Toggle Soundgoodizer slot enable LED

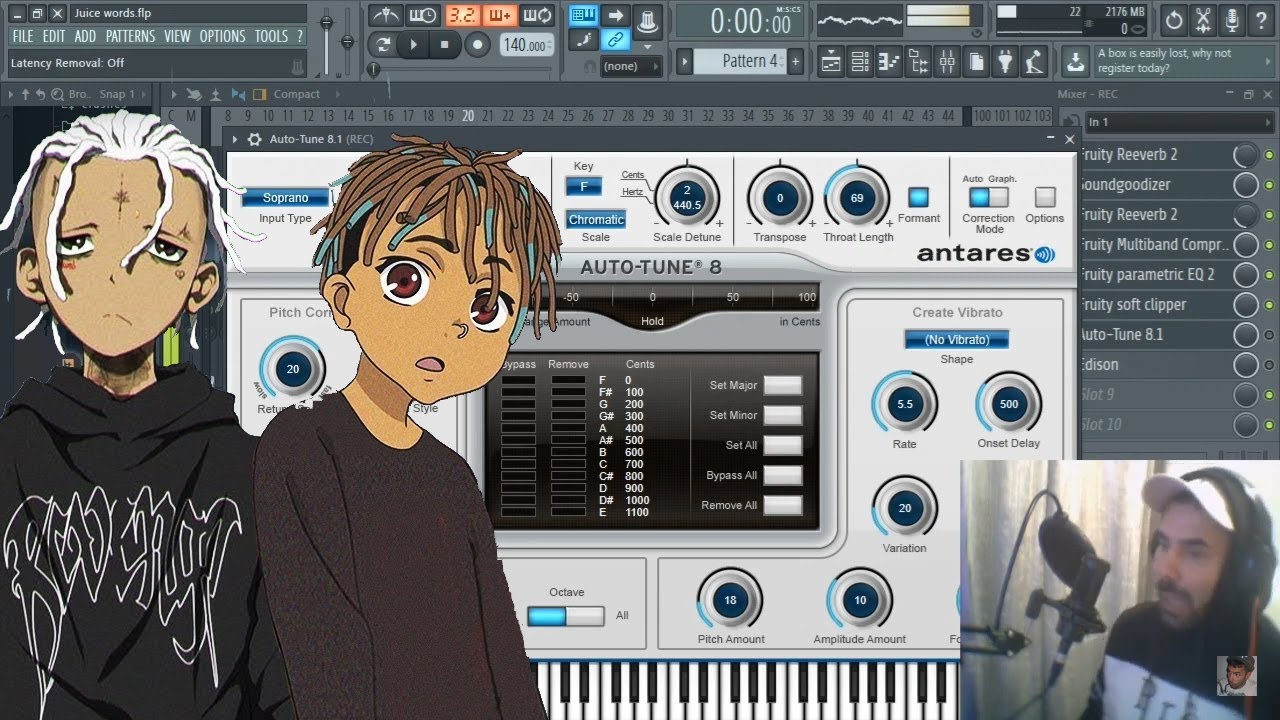tap(1269, 185)
